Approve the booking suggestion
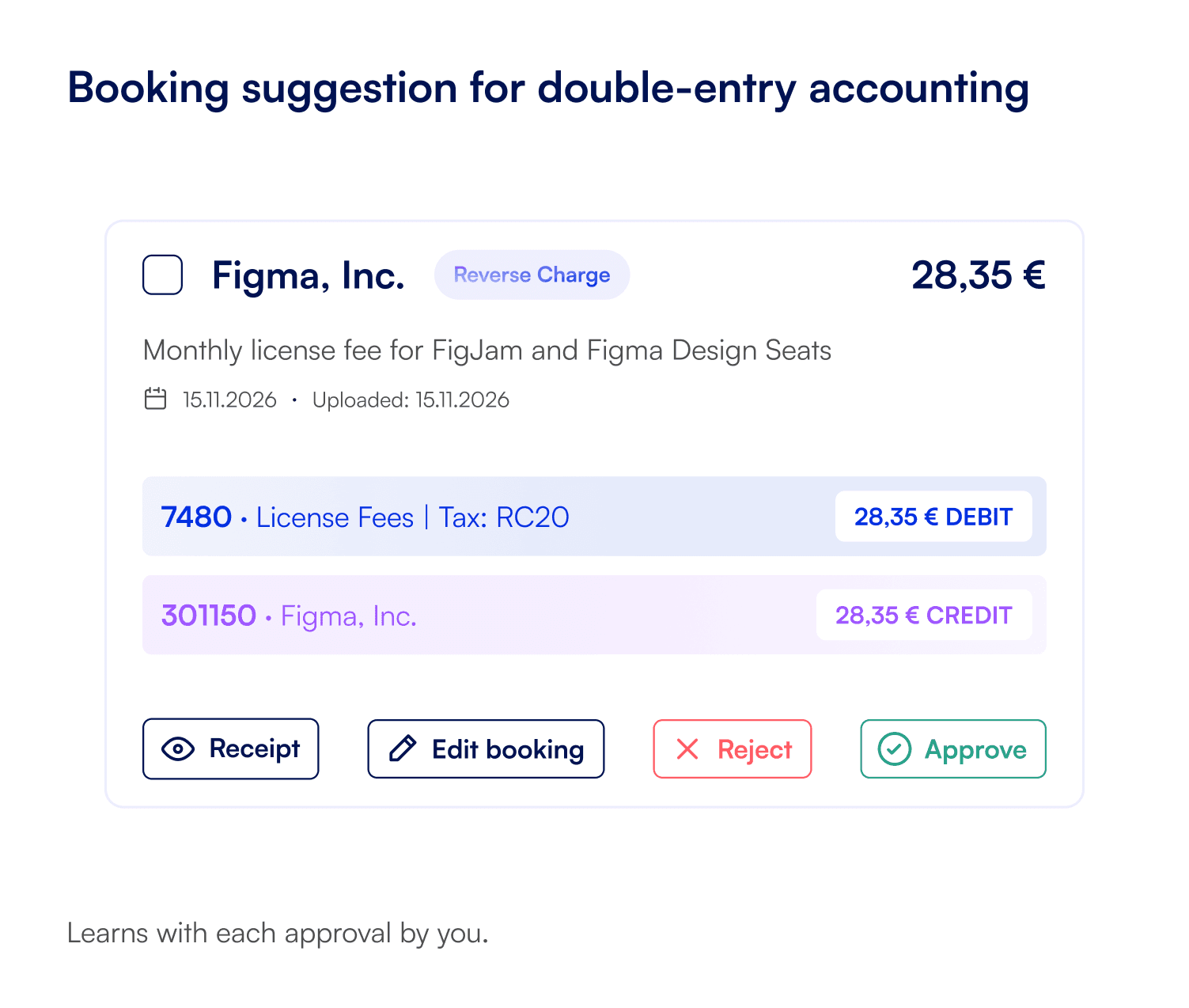1189x1008 pixels. click(x=952, y=749)
